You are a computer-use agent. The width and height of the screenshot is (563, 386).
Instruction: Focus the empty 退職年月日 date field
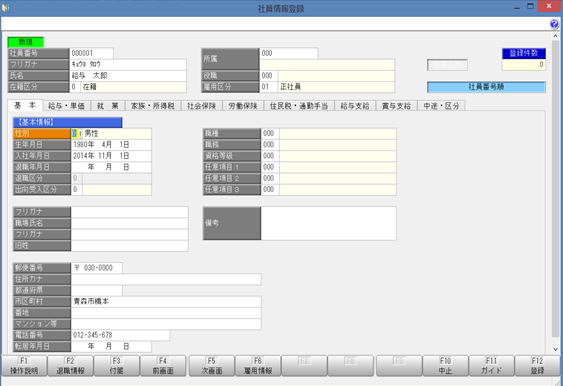[111, 167]
